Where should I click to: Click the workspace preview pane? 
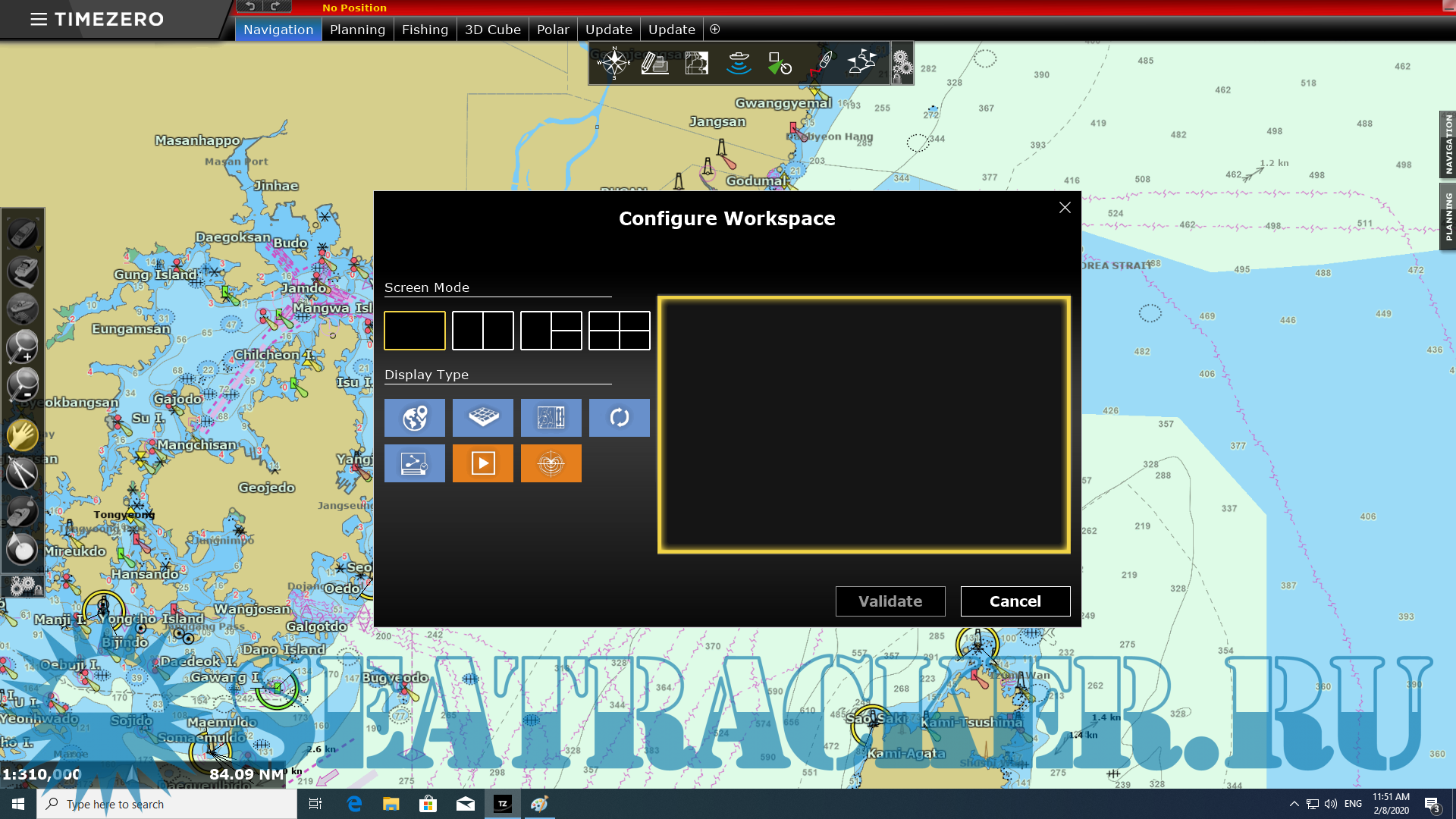pos(864,425)
